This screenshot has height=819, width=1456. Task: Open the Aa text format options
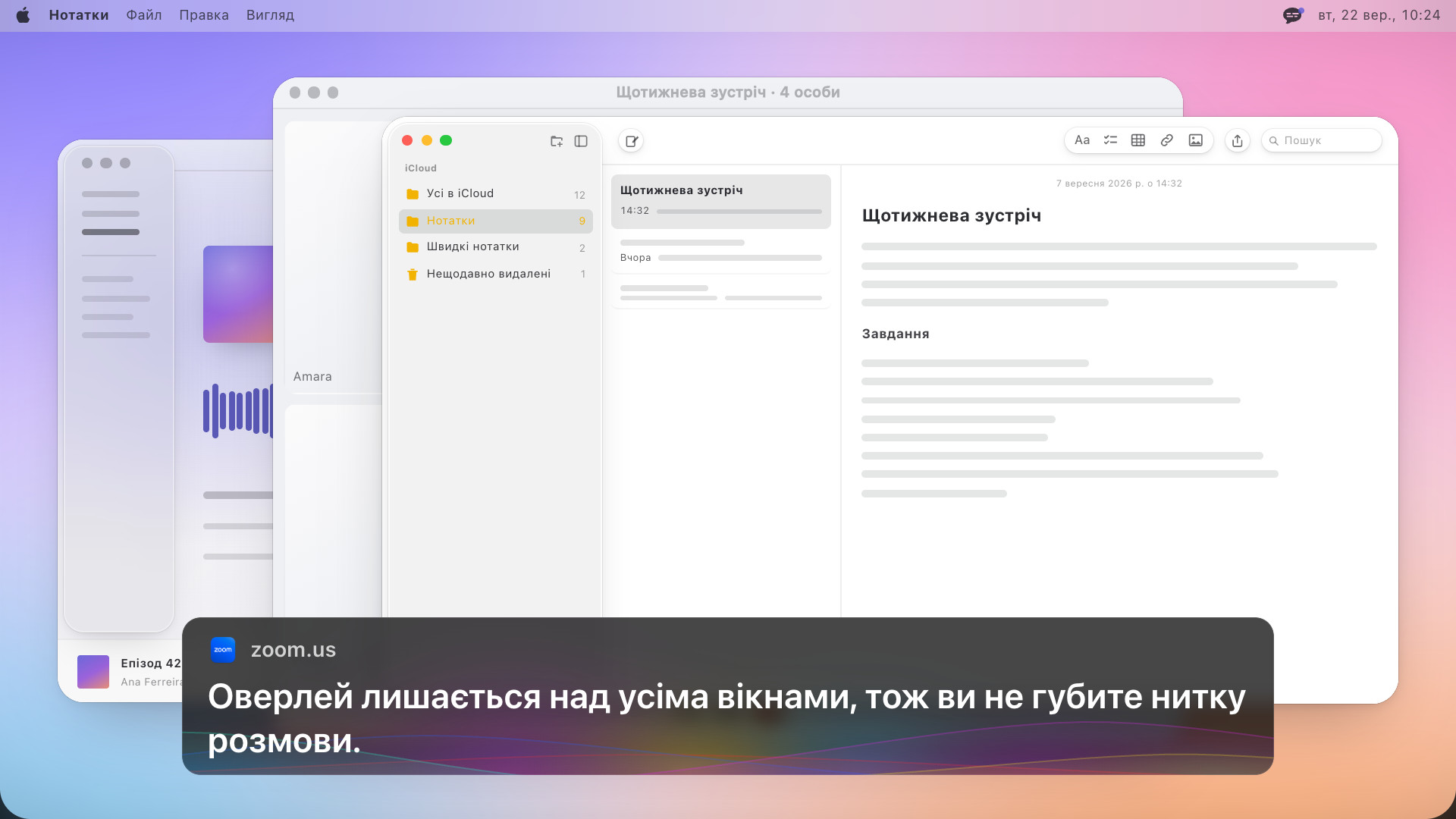pyautogui.click(x=1082, y=140)
